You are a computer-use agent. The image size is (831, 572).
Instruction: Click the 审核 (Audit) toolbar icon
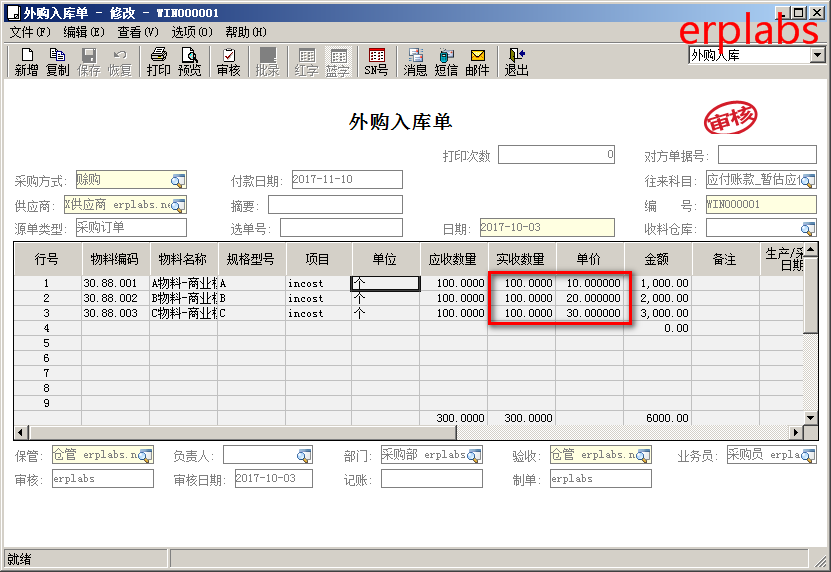[x=228, y=61]
